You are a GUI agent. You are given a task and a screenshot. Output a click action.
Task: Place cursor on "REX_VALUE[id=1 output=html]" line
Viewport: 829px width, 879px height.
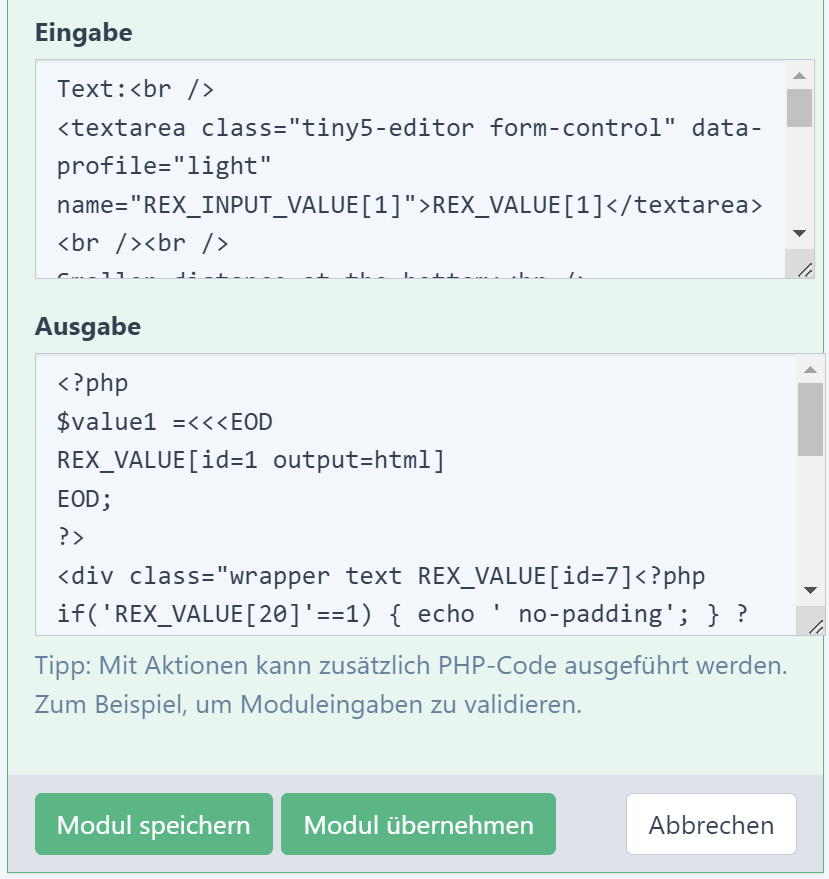click(250, 460)
